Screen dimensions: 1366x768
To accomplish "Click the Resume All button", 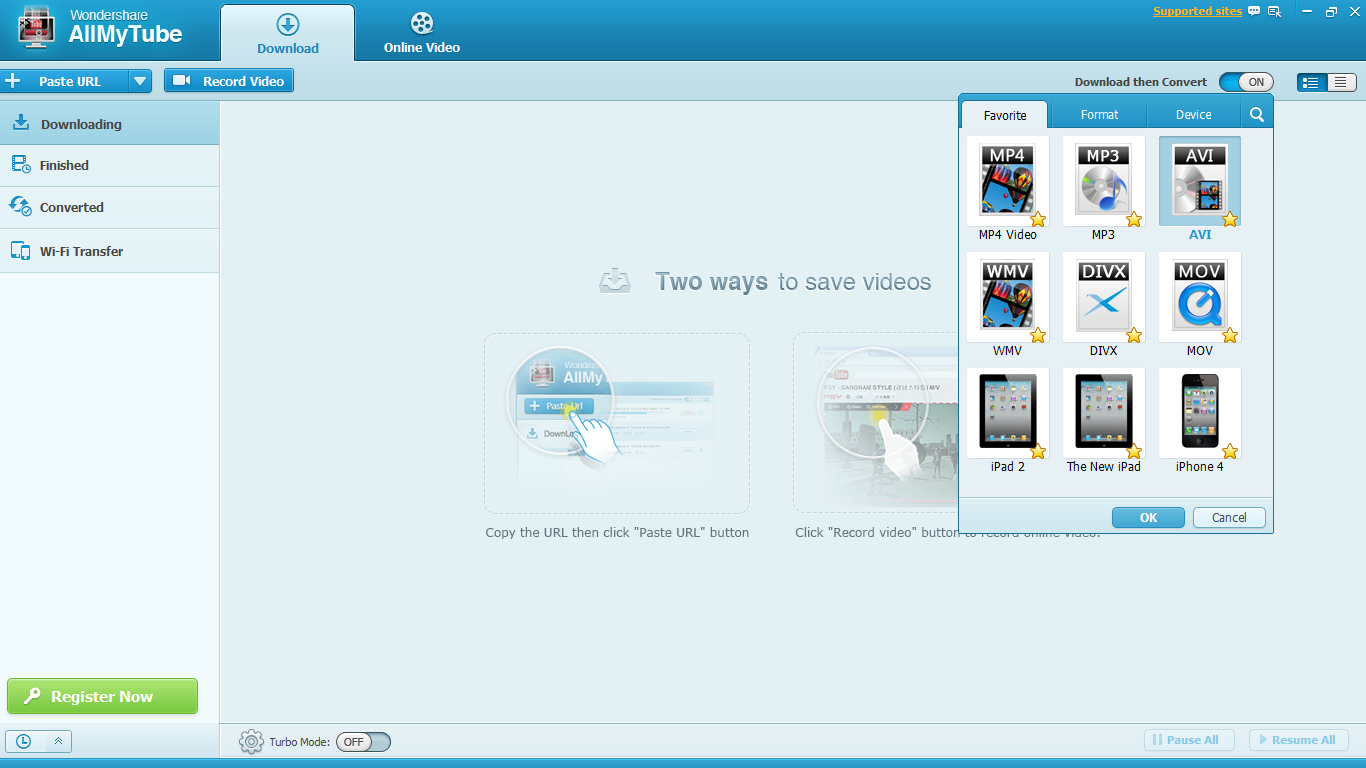I will pyautogui.click(x=1299, y=740).
